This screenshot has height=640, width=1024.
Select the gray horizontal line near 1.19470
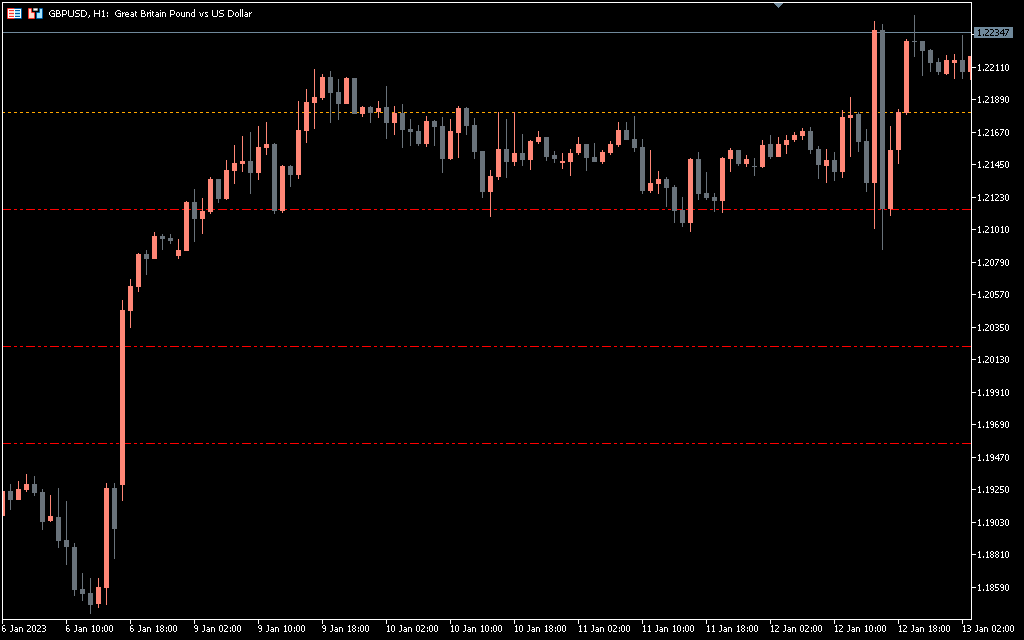tap(500, 443)
